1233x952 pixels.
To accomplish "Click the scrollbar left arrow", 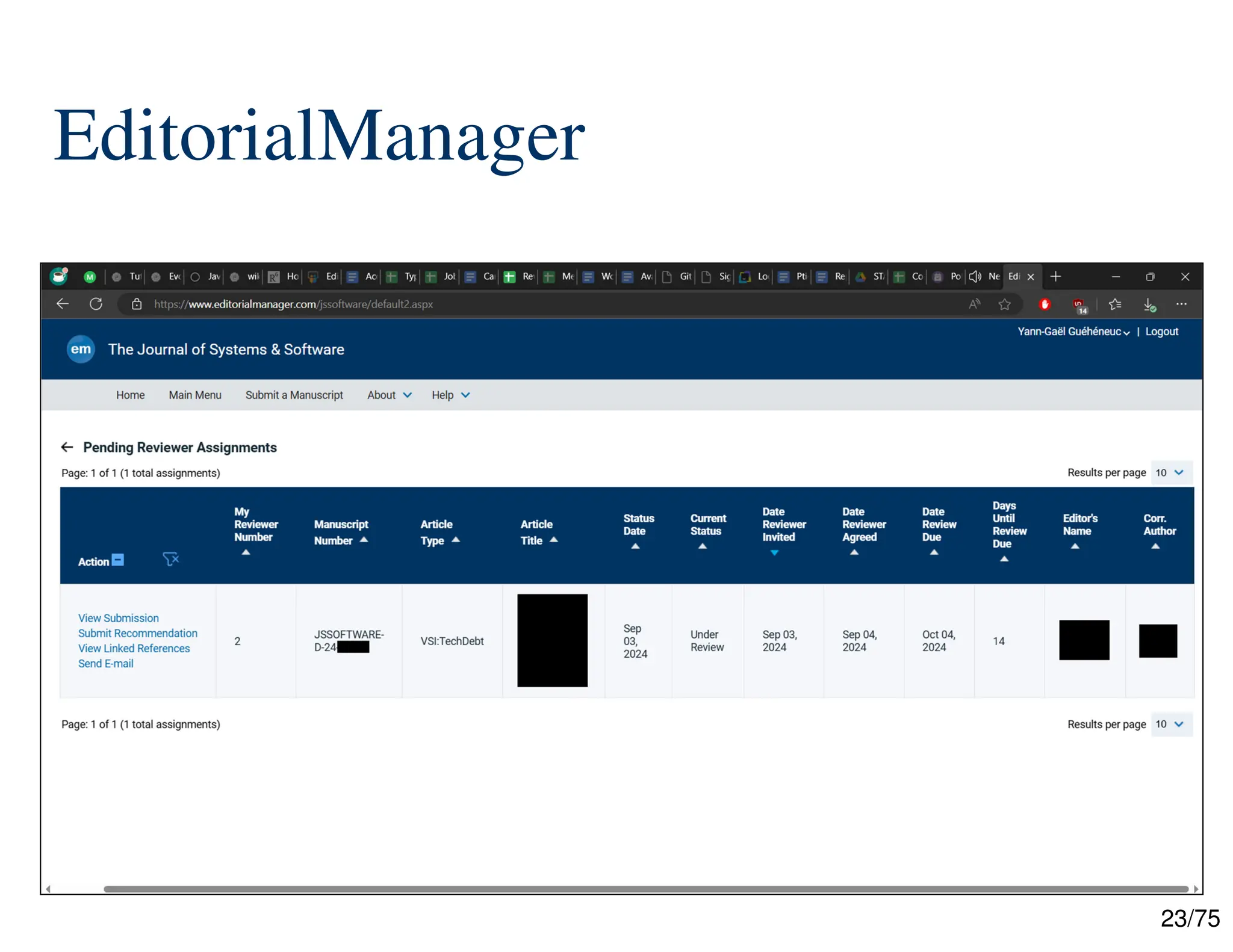I will click(48, 889).
